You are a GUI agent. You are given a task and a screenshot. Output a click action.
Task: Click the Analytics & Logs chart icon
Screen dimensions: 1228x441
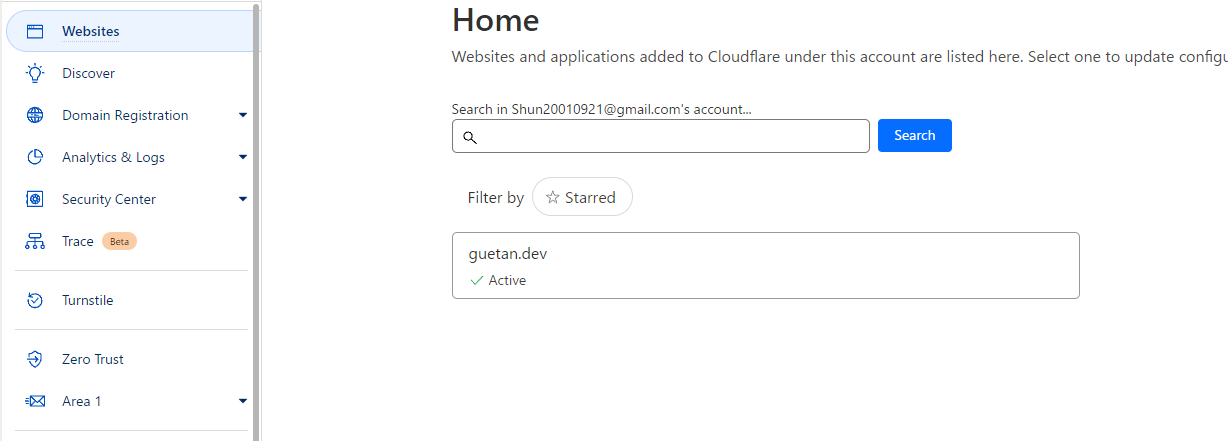click(x=35, y=157)
